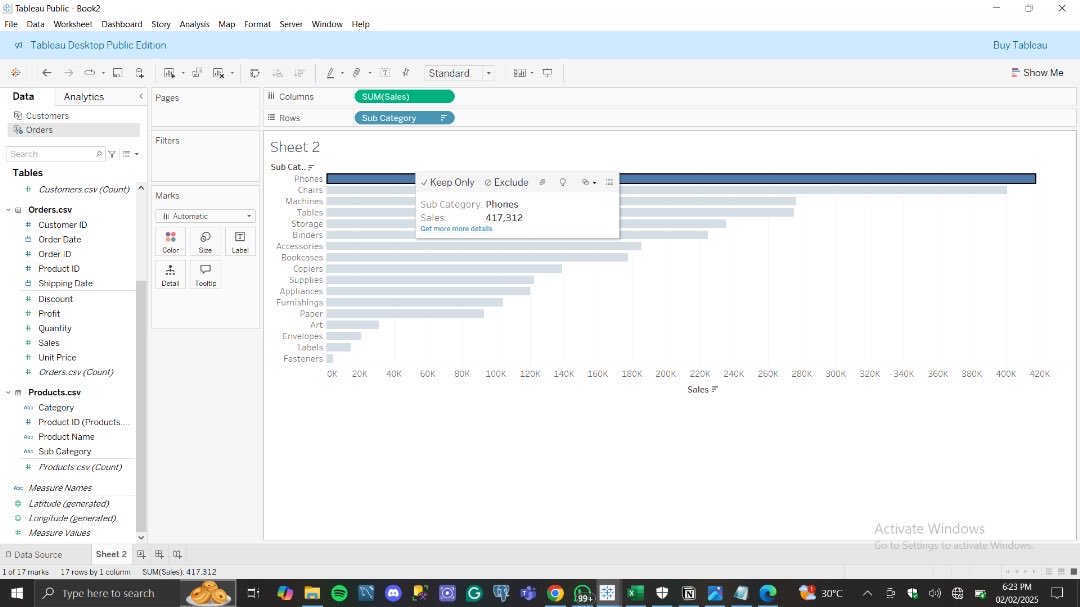Select the Profit field in Orders.csv
The height and width of the screenshot is (607, 1080).
[49, 313]
